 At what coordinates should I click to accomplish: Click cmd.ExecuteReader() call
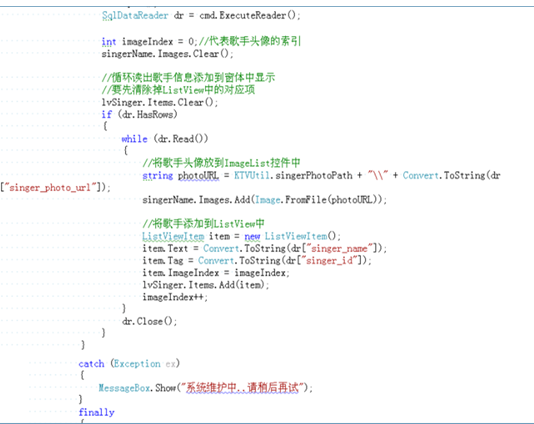249,16
